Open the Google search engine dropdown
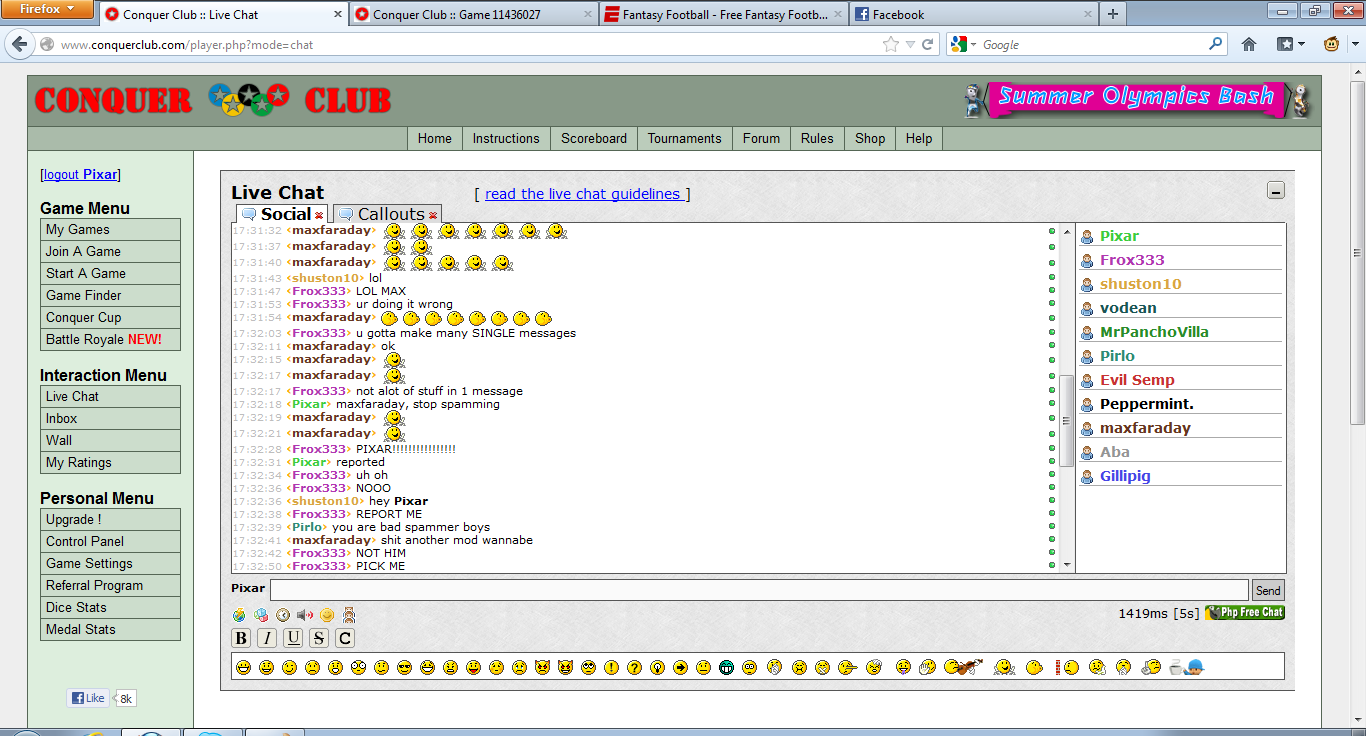Viewport: 1366px width, 736px height. (964, 45)
